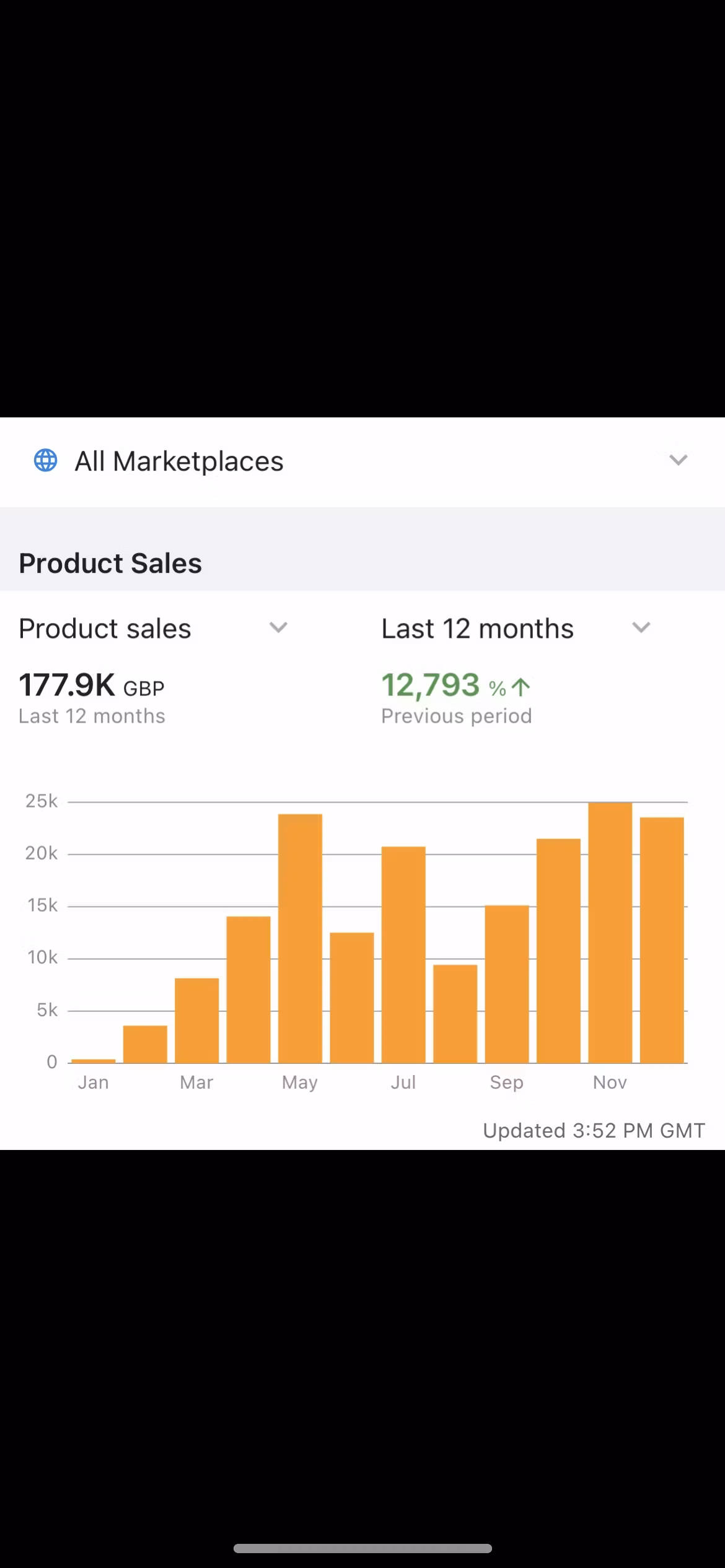Viewport: 725px width, 1568px height.
Task: Tap the Jan axis label on the chart
Action: pyautogui.click(x=94, y=1082)
